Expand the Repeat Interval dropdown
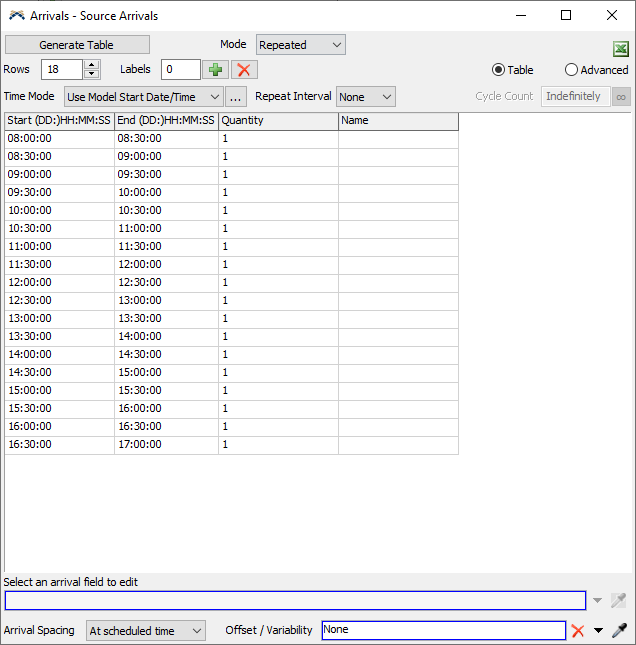The image size is (636, 645). (366, 97)
